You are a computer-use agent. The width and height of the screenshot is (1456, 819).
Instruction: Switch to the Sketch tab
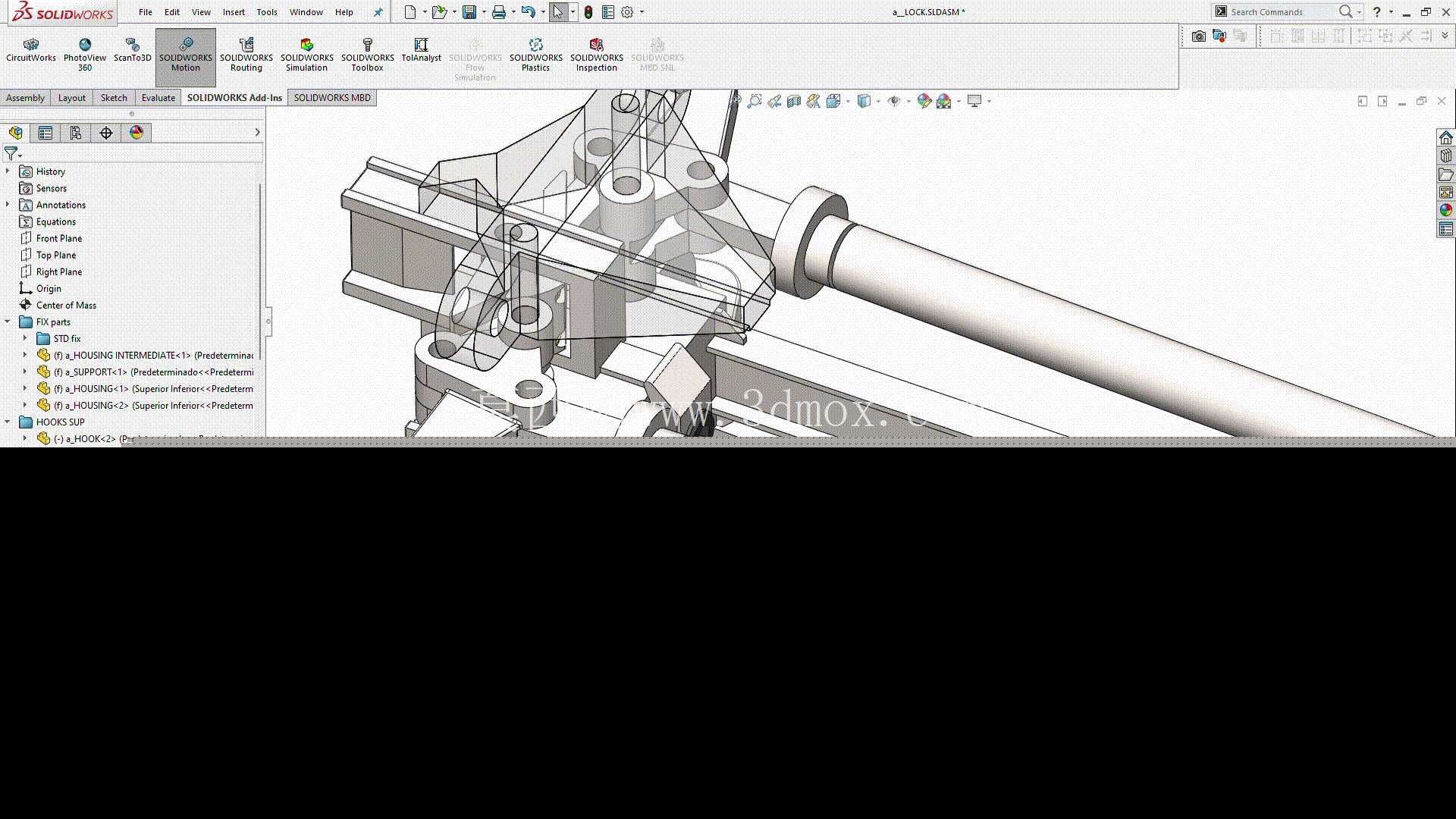(114, 98)
